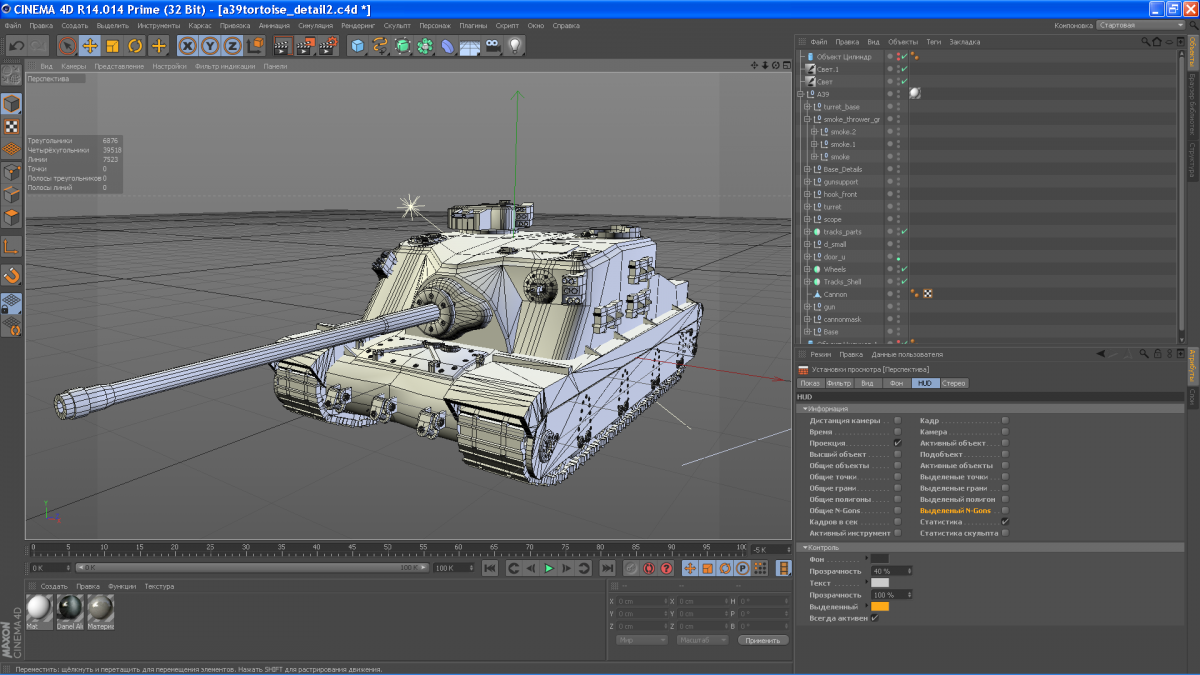Select the Move tool in the top toolbar
Viewport: 1200px width, 675px height.
click(90, 45)
